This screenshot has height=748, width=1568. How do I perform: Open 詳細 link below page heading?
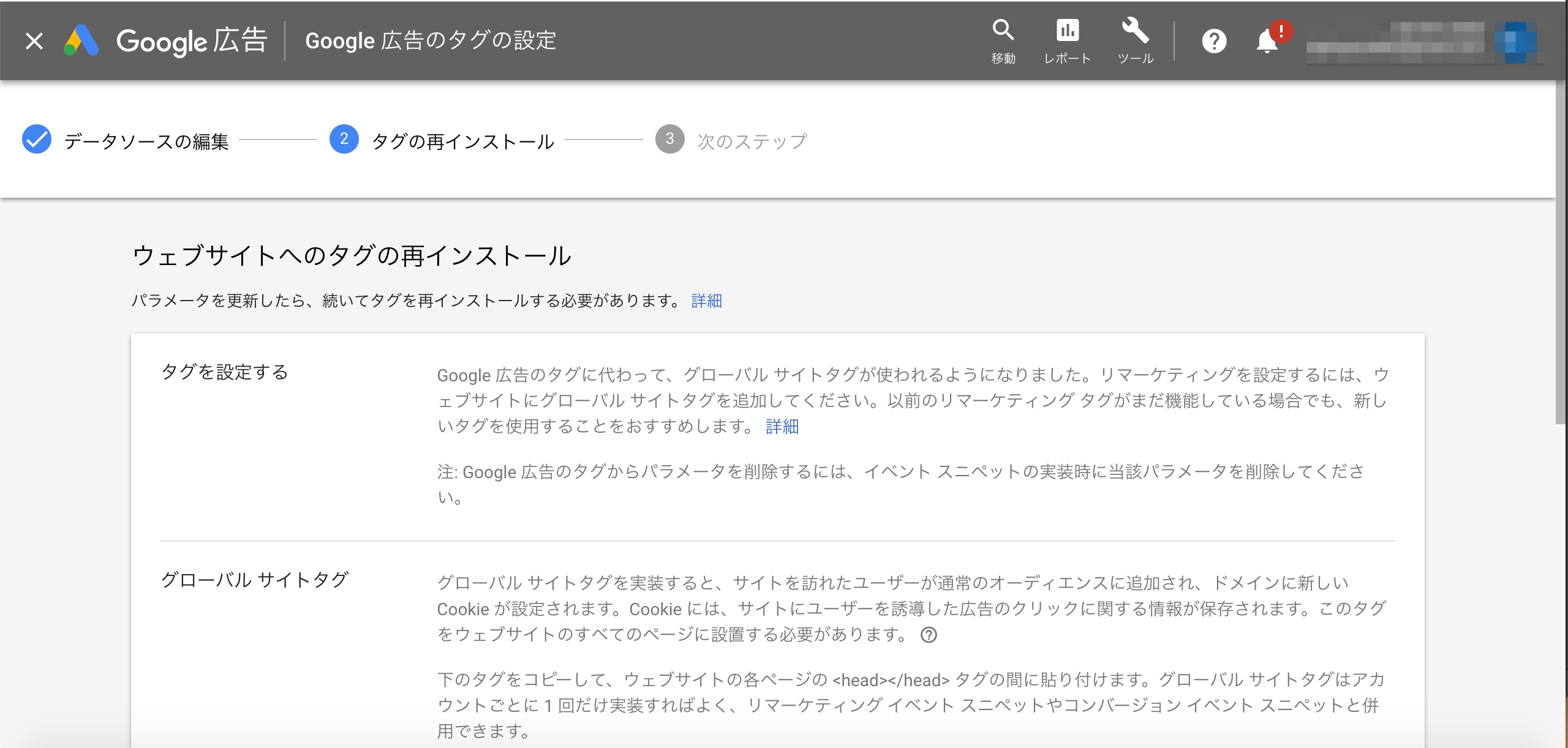706,301
